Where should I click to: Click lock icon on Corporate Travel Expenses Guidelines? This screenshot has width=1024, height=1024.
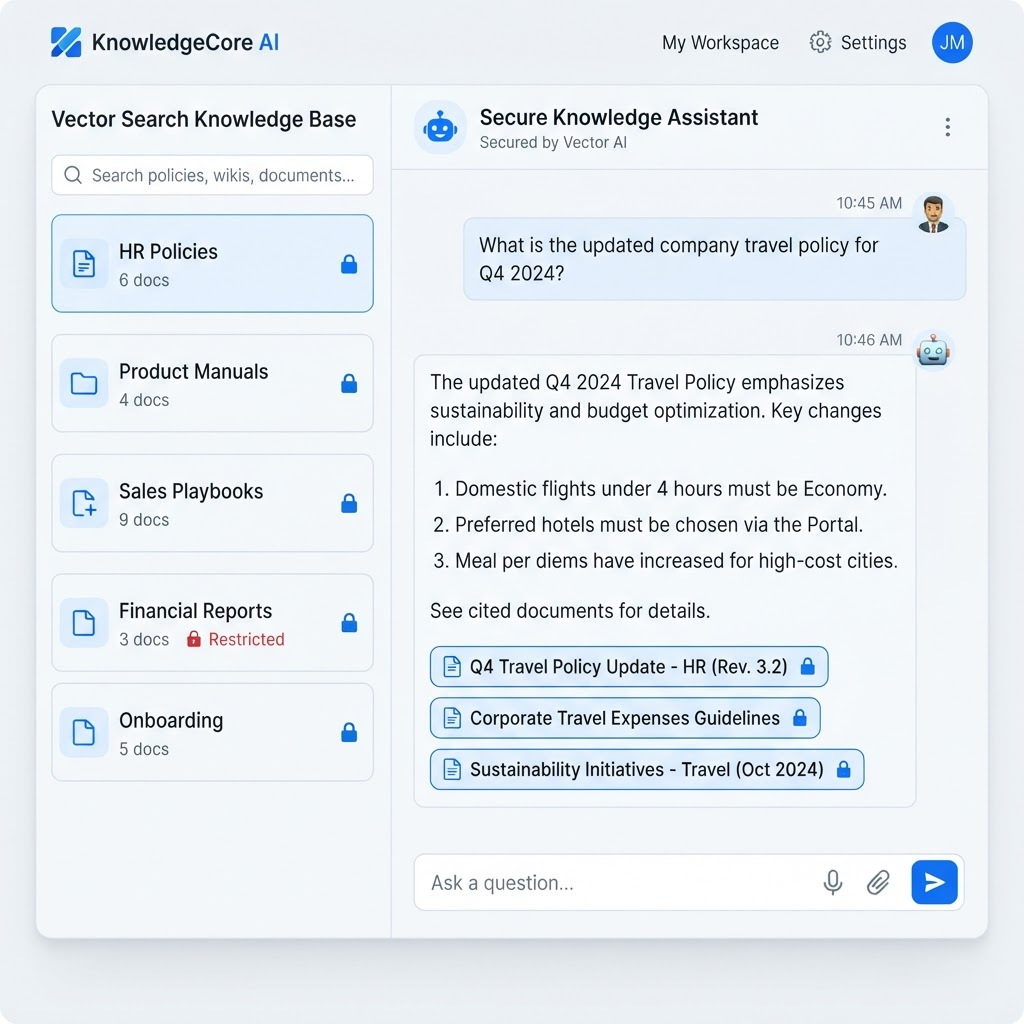800,718
